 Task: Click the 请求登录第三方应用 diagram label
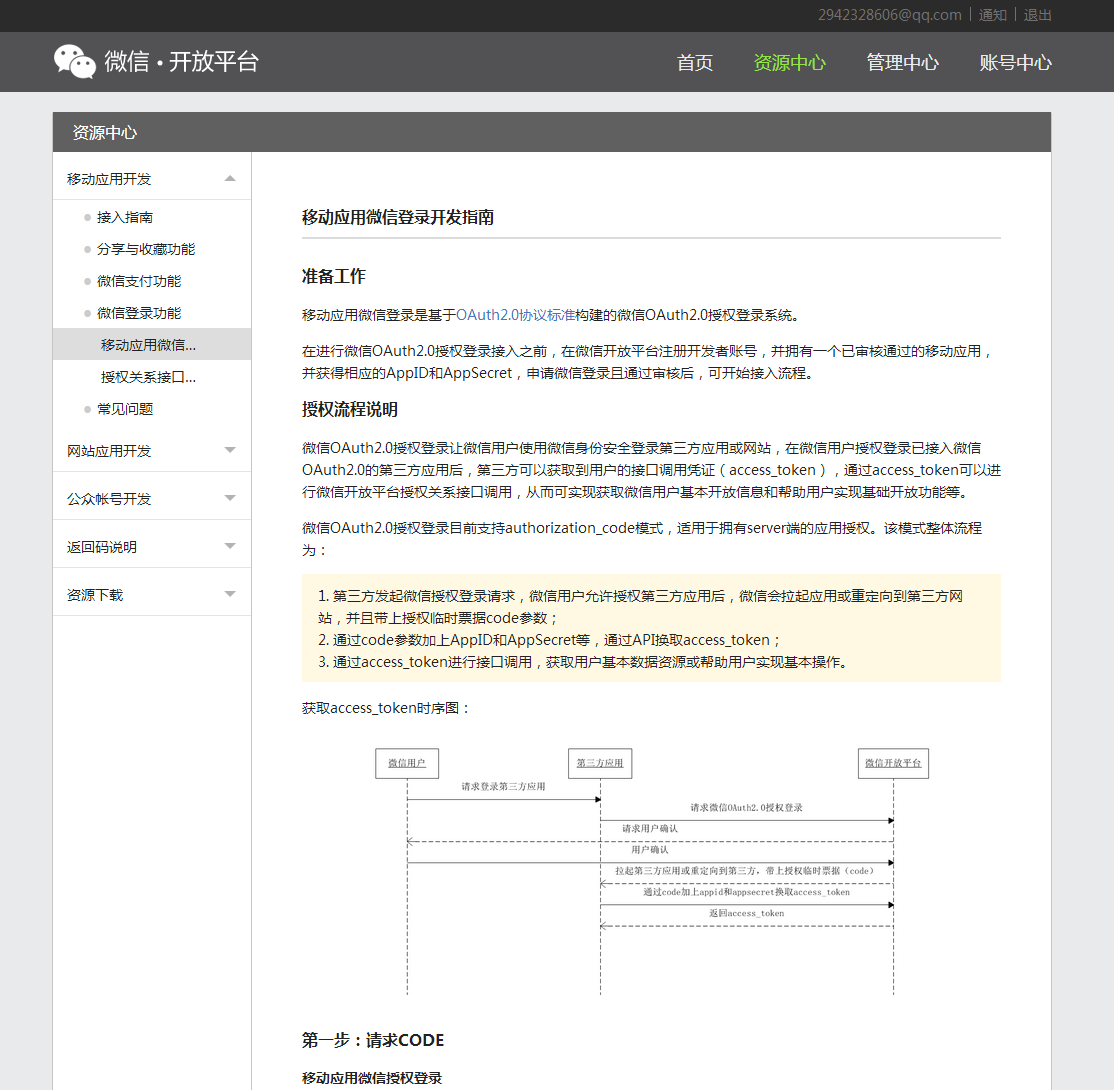503,787
